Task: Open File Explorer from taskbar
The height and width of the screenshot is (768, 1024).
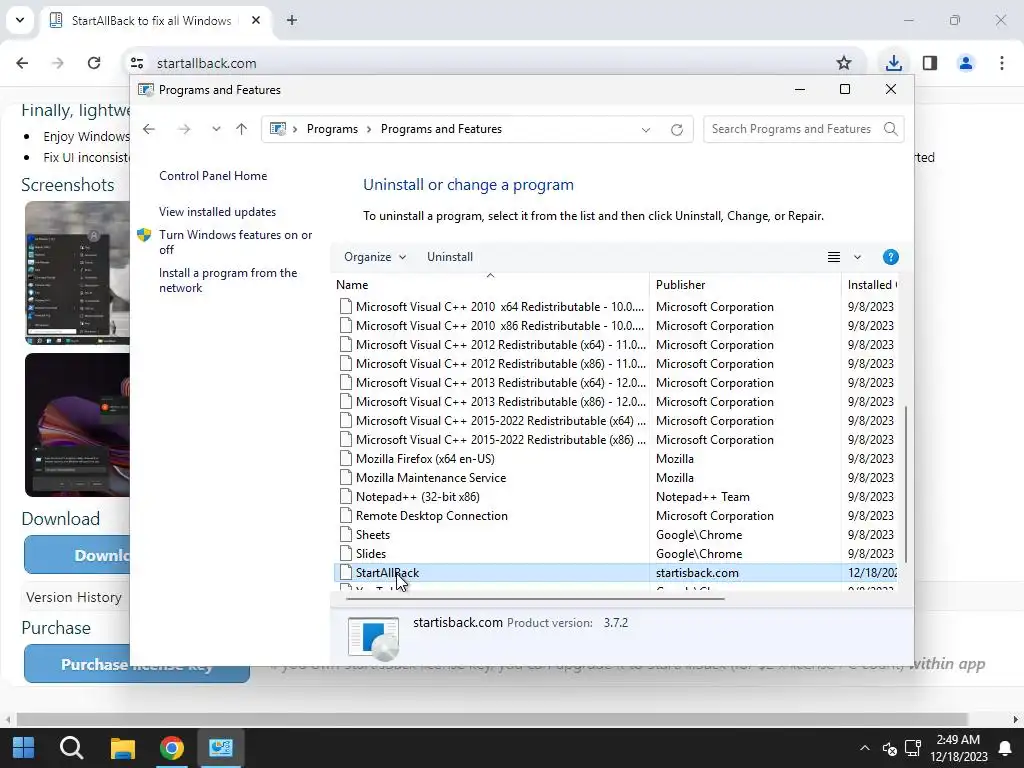Action: click(x=122, y=748)
